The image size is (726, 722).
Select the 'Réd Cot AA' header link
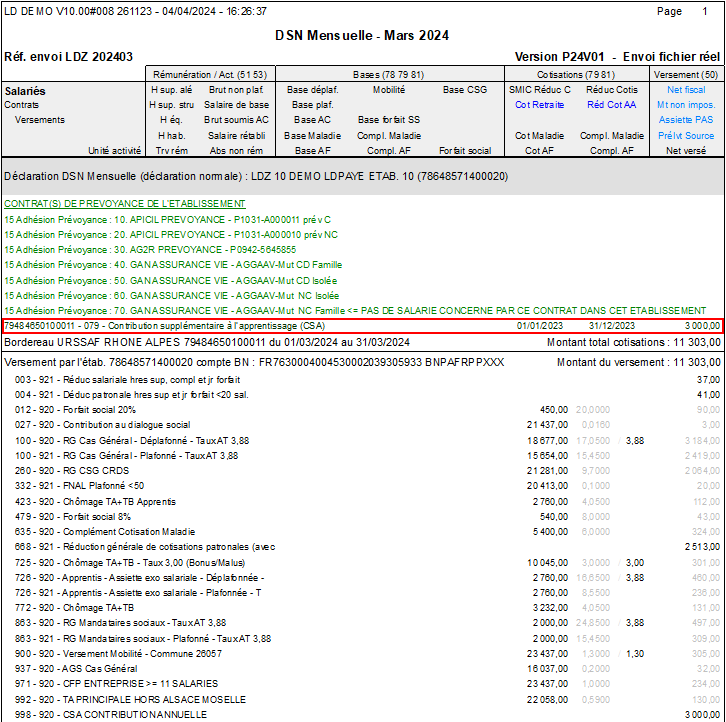pyautogui.click(x=611, y=104)
